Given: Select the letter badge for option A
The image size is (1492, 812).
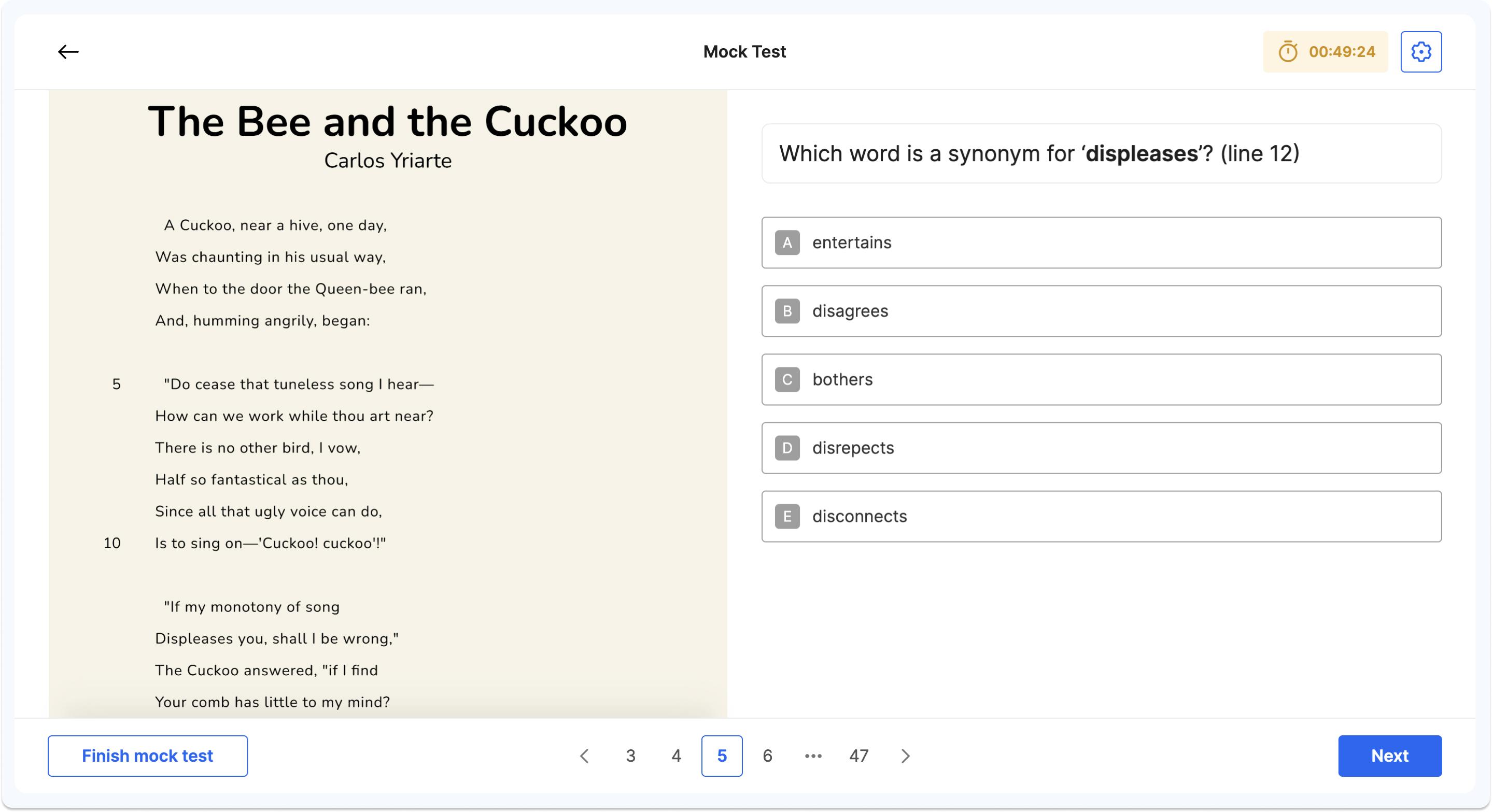Looking at the screenshot, I should 787,243.
